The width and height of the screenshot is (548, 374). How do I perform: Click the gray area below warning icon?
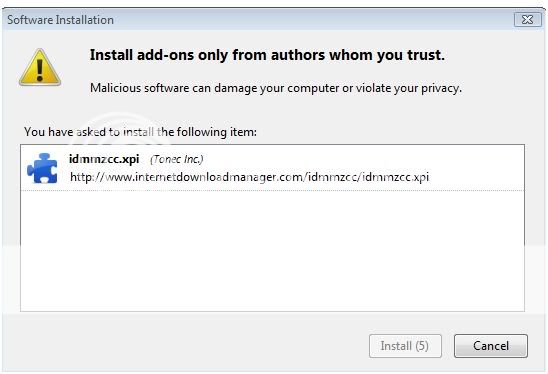point(40,105)
